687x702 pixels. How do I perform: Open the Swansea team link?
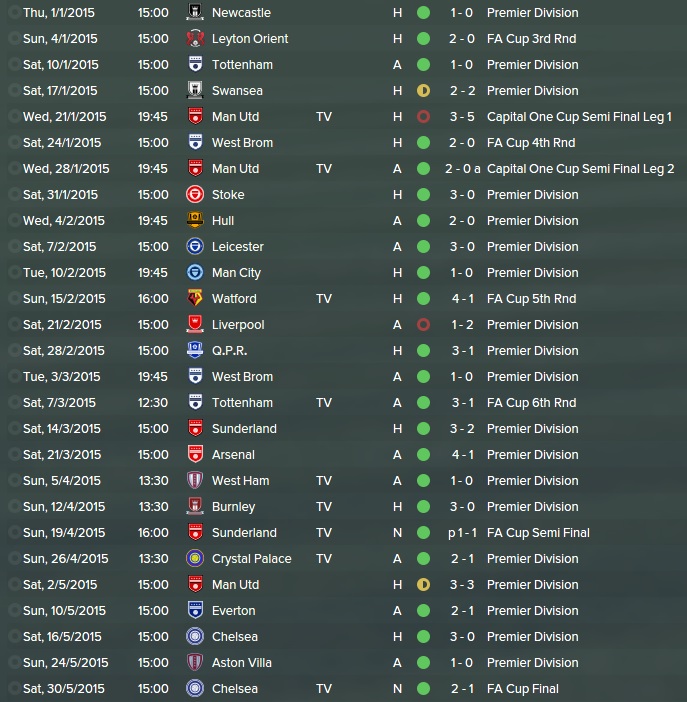237,90
